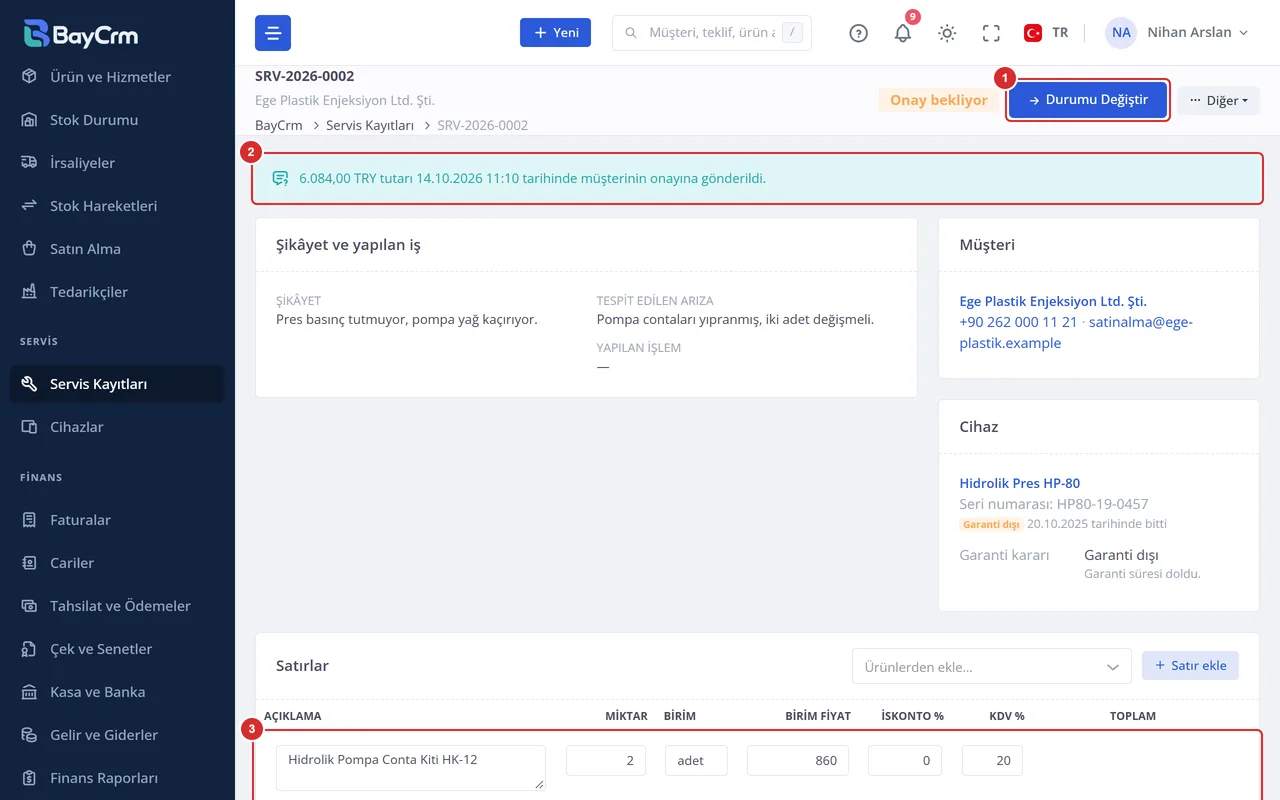Click the NA user avatar
Viewport: 1280px width, 800px height.
pyautogui.click(x=1121, y=33)
